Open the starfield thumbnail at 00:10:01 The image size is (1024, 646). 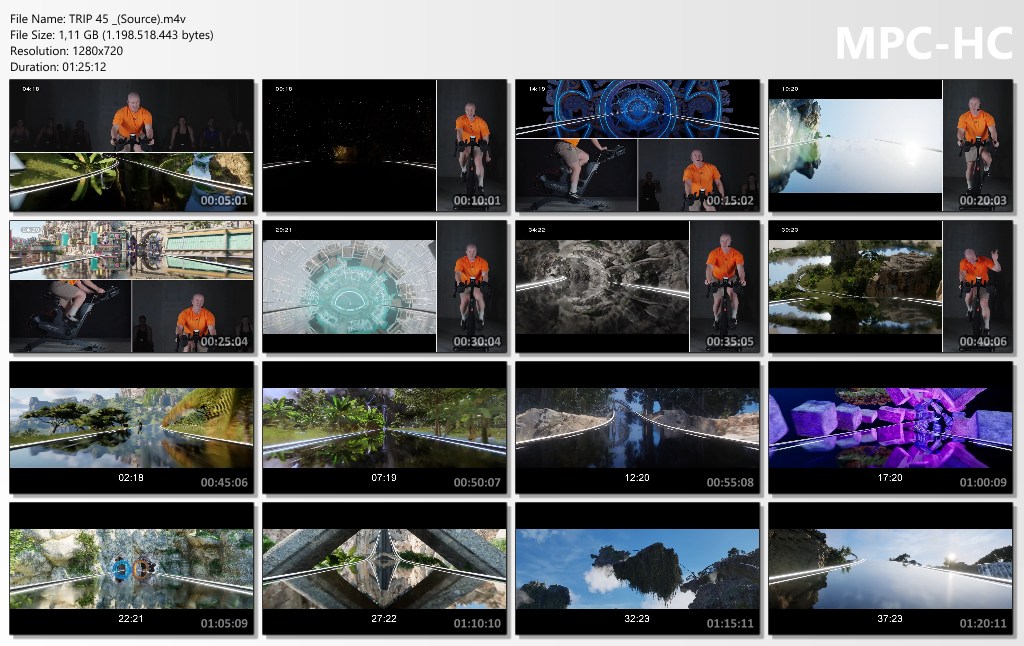tap(385, 146)
